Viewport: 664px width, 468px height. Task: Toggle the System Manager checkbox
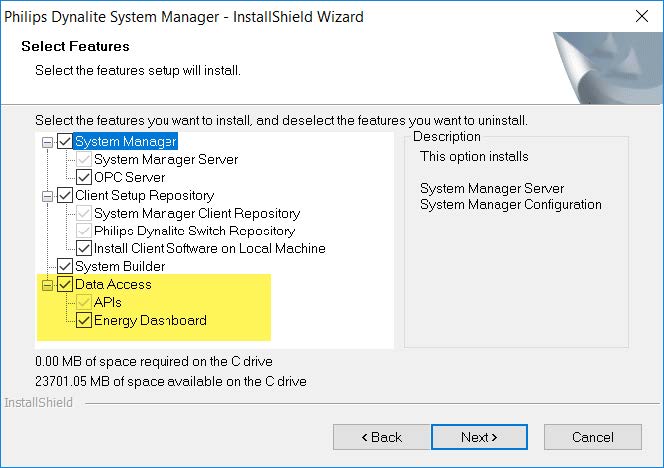coord(64,141)
